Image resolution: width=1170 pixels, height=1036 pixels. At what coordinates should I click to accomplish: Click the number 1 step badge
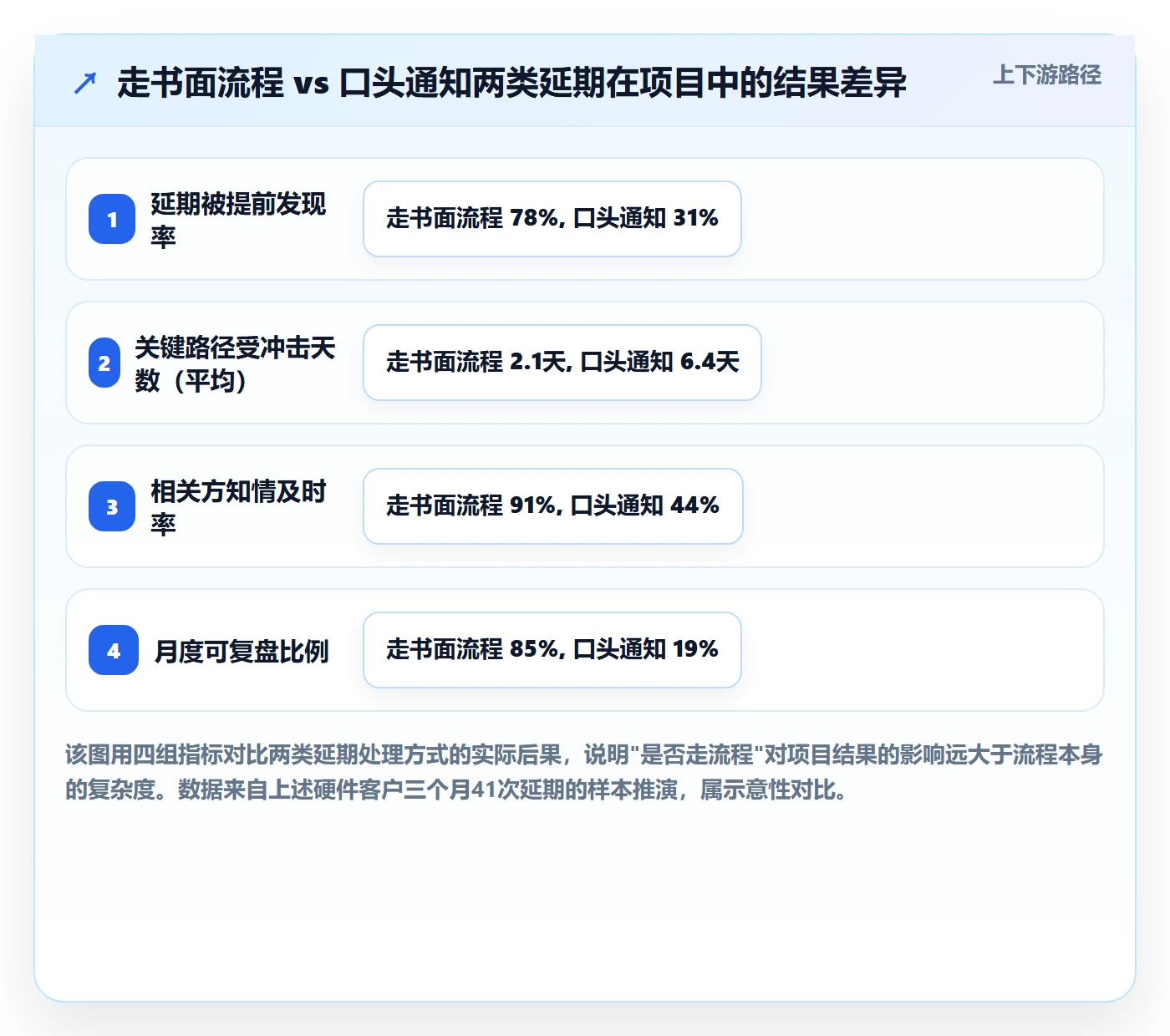tap(112, 219)
